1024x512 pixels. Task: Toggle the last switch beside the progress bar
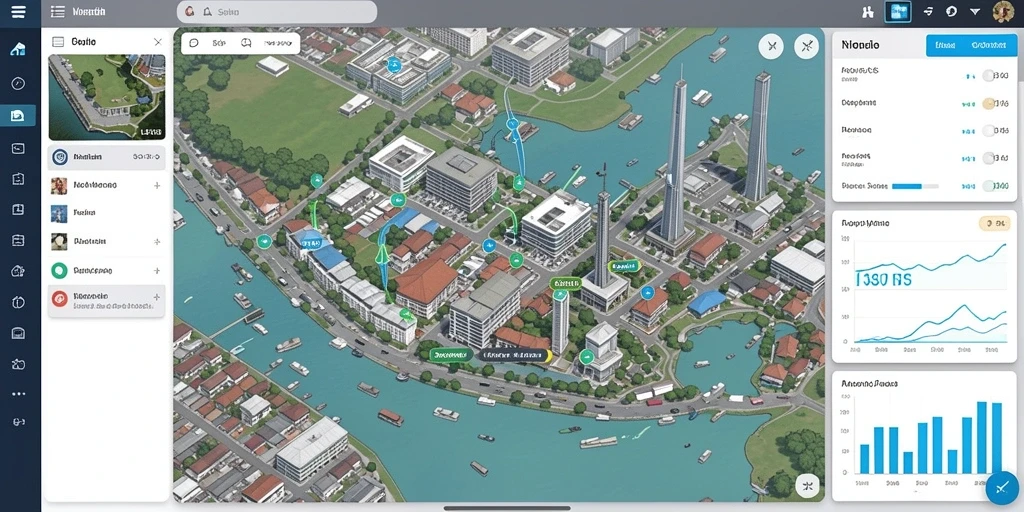point(989,186)
